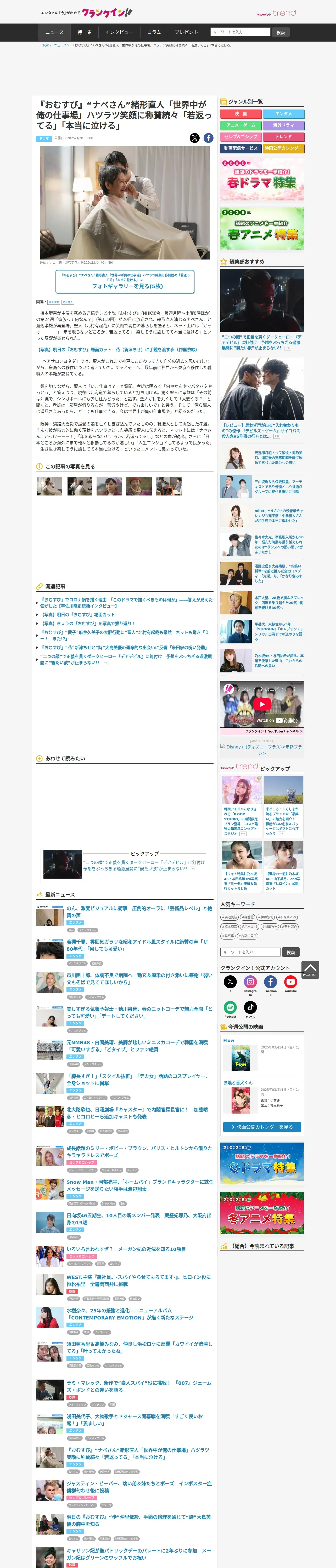This screenshot has height=1568, width=336.
Task: Open Flow movie poster
Action: click(x=241, y=1058)
